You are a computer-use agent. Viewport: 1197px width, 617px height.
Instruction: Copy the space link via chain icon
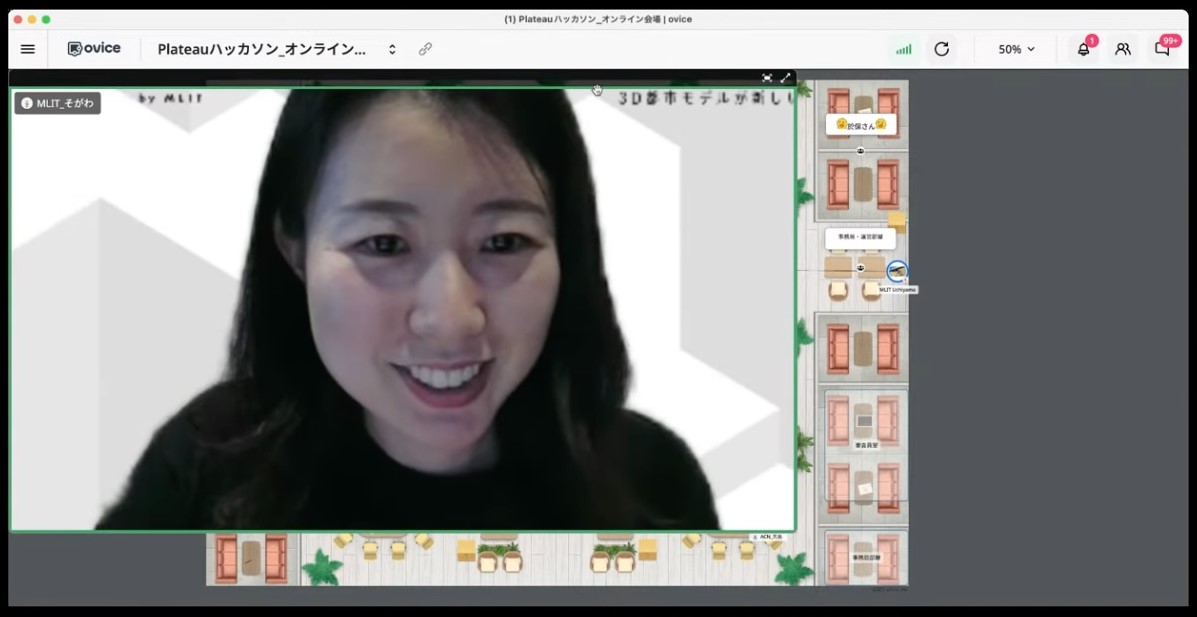(425, 49)
